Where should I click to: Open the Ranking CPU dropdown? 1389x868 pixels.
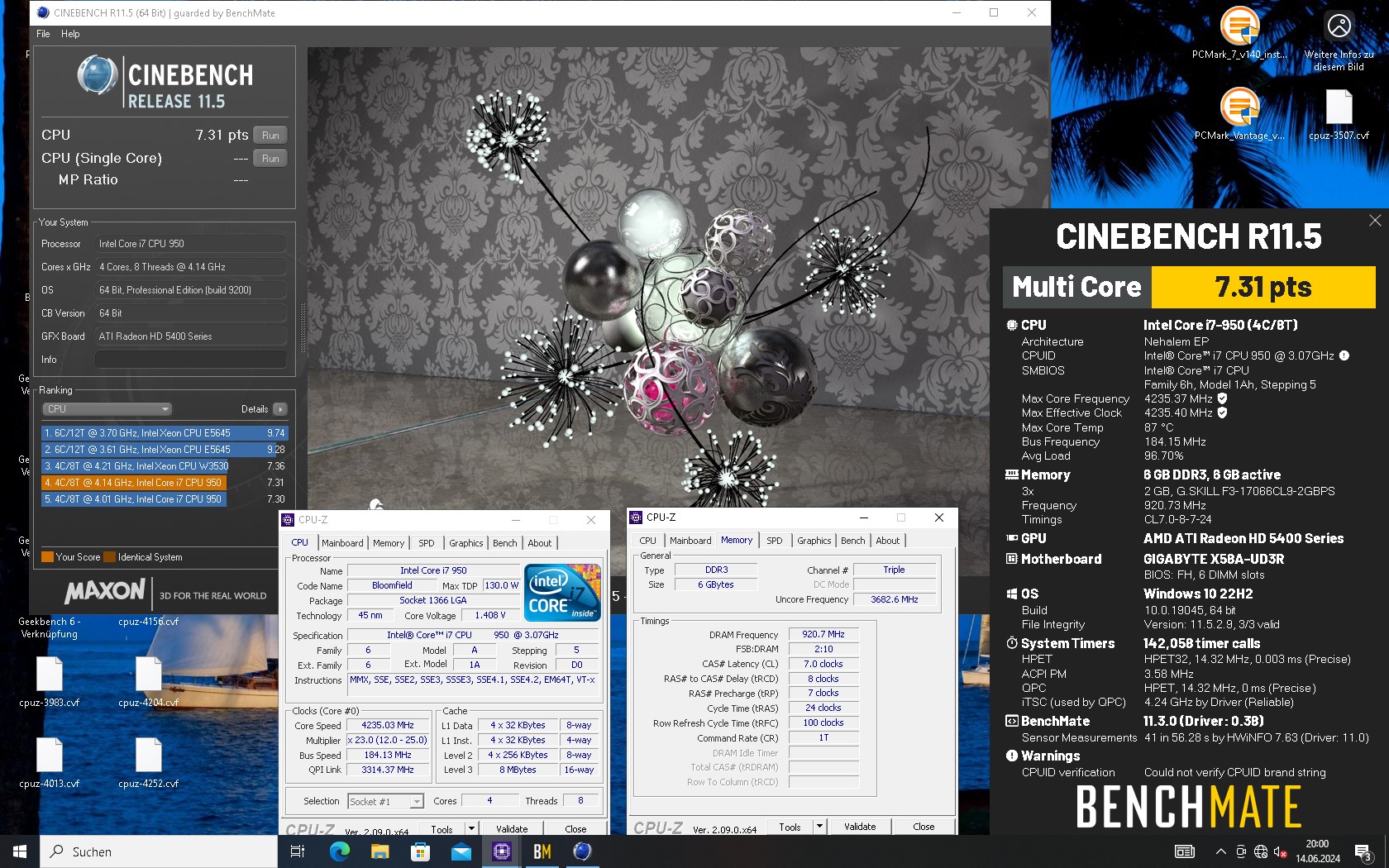(107, 408)
